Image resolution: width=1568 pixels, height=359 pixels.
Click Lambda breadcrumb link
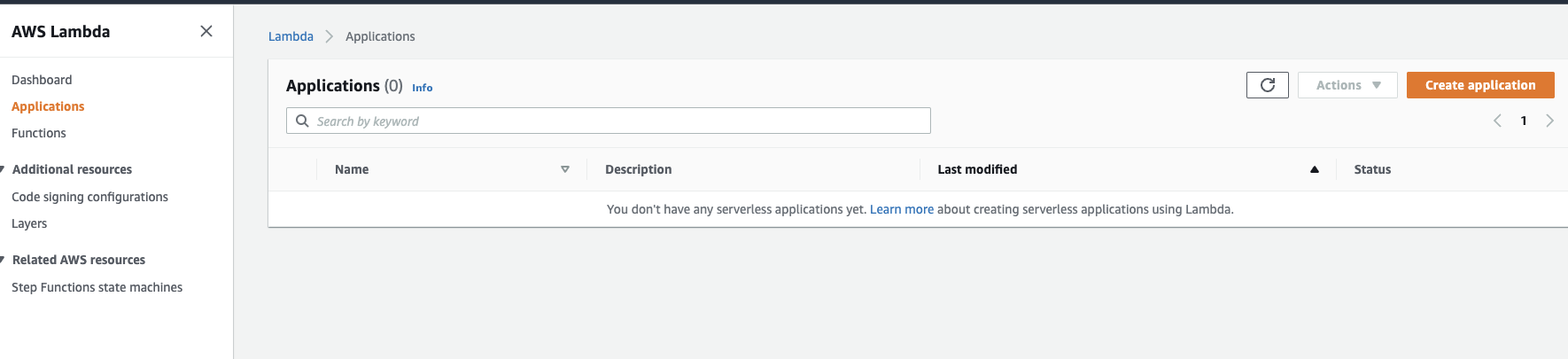[x=291, y=36]
